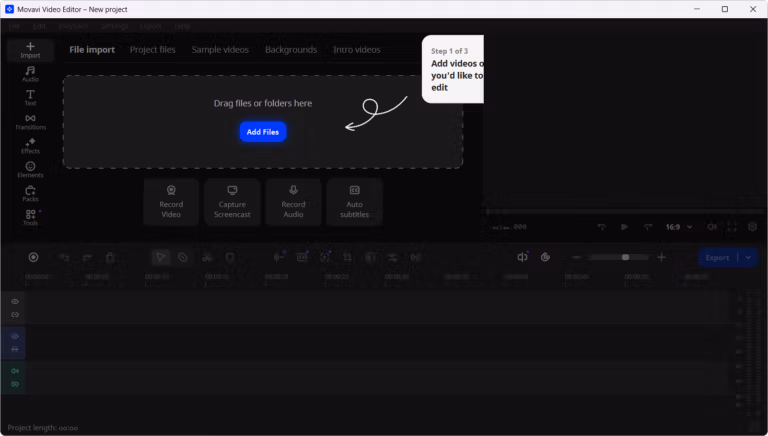Minimize the Movavi Video Editor window
The image size is (768, 436).
[x=697, y=9]
